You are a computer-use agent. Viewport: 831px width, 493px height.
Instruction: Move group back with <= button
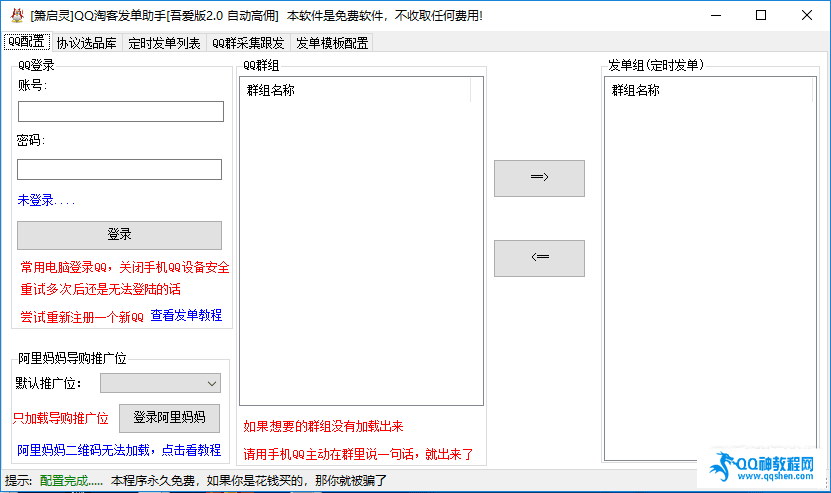(539, 258)
